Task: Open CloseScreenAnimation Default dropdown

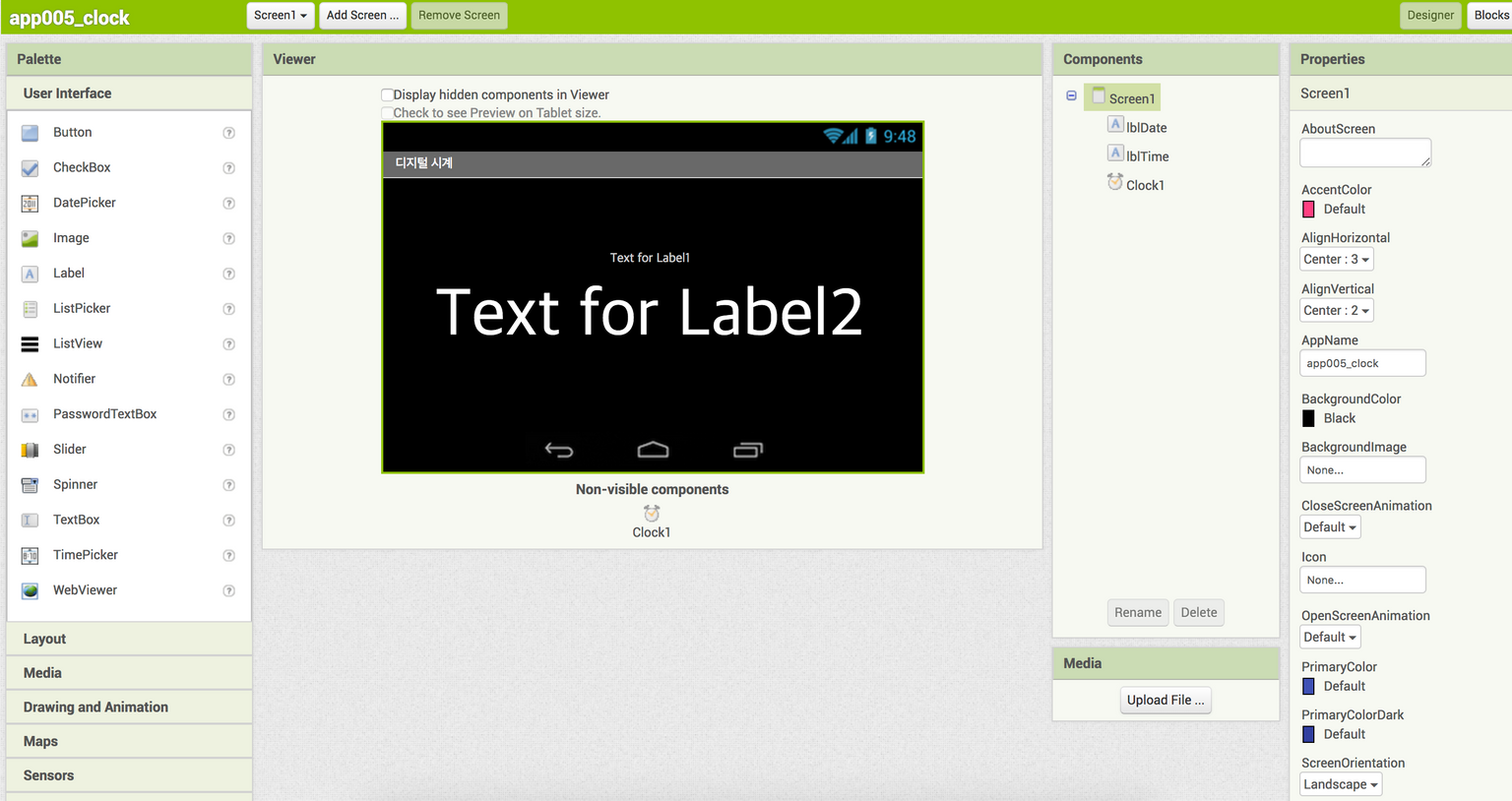Action: [x=1330, y=527]
